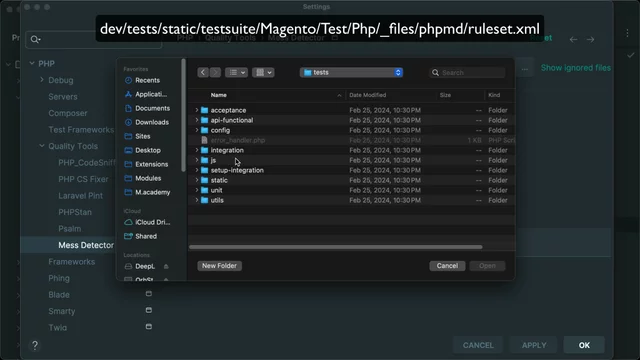The image size is (640, 360).
Task: Click OK in Settings window
Action: coord(584,345)
